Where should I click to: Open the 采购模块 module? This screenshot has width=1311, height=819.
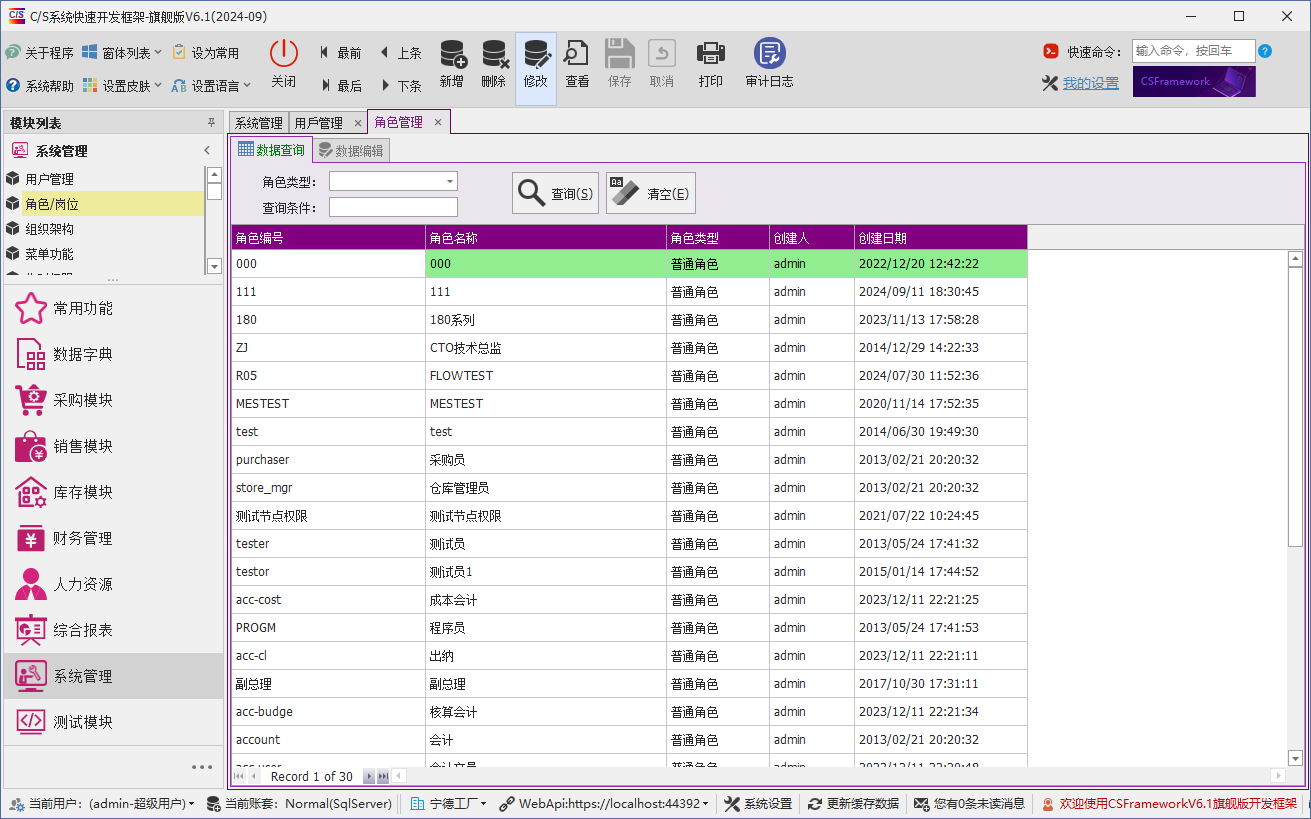pyautogui.click(x=113, y=401)
